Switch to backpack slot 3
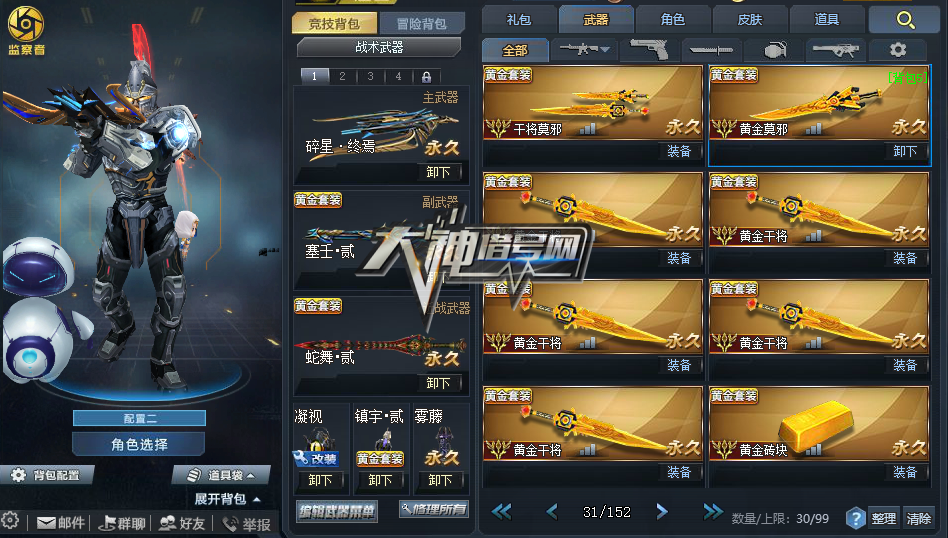 pyautogui.click(x=370, y=76)
